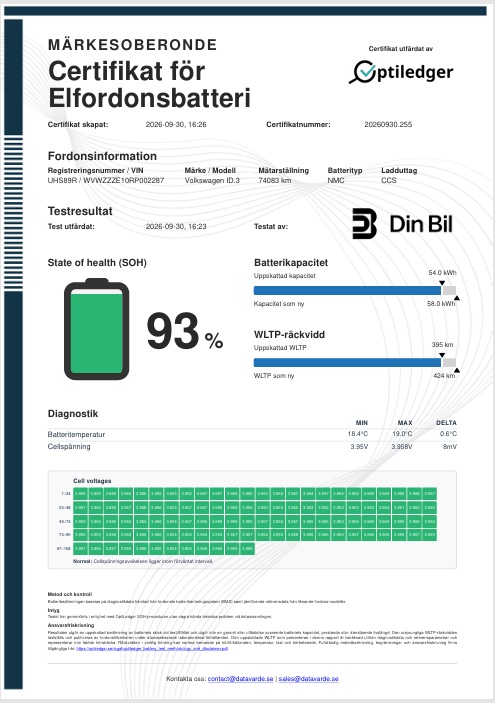Select the registration 'UHS89R / WVWZZZE10RP002287'
This screenshot has width=495, height=703.
(x=106, y=180)
